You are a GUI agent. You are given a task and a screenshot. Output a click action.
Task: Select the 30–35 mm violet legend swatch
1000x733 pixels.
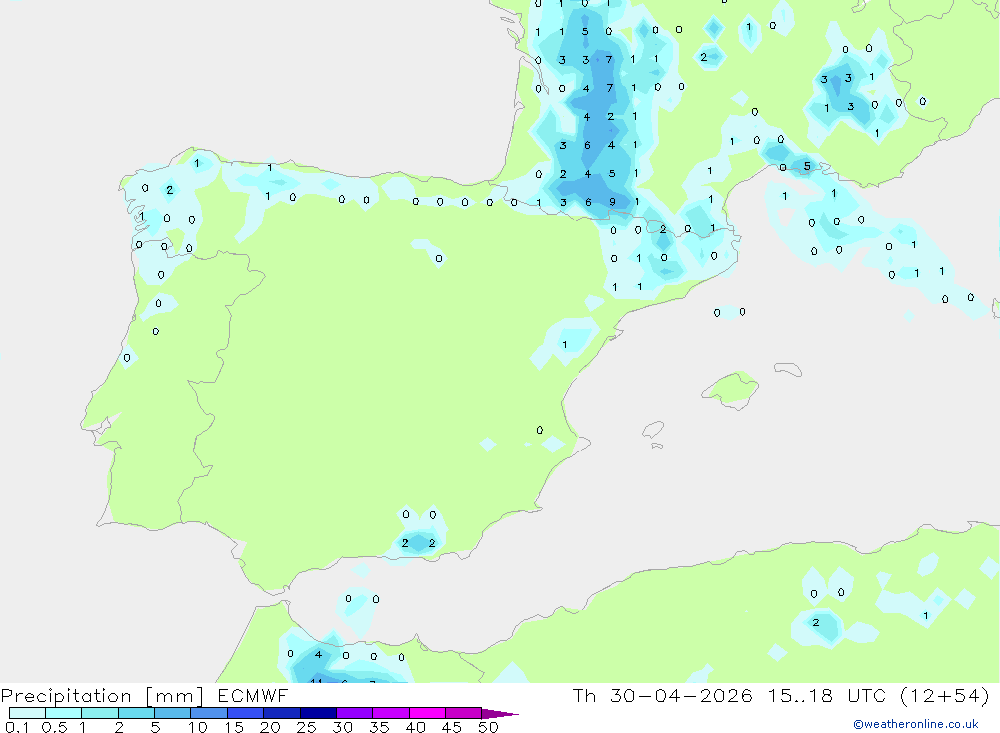coord(354,713)
